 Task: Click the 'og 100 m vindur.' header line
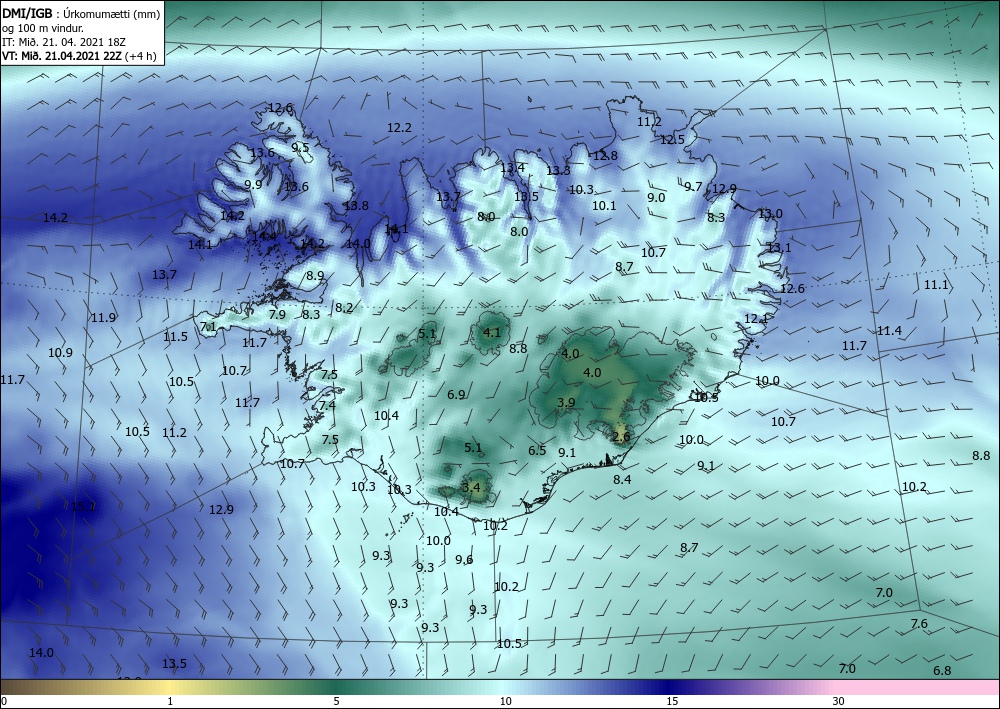[x=42, y=28]
